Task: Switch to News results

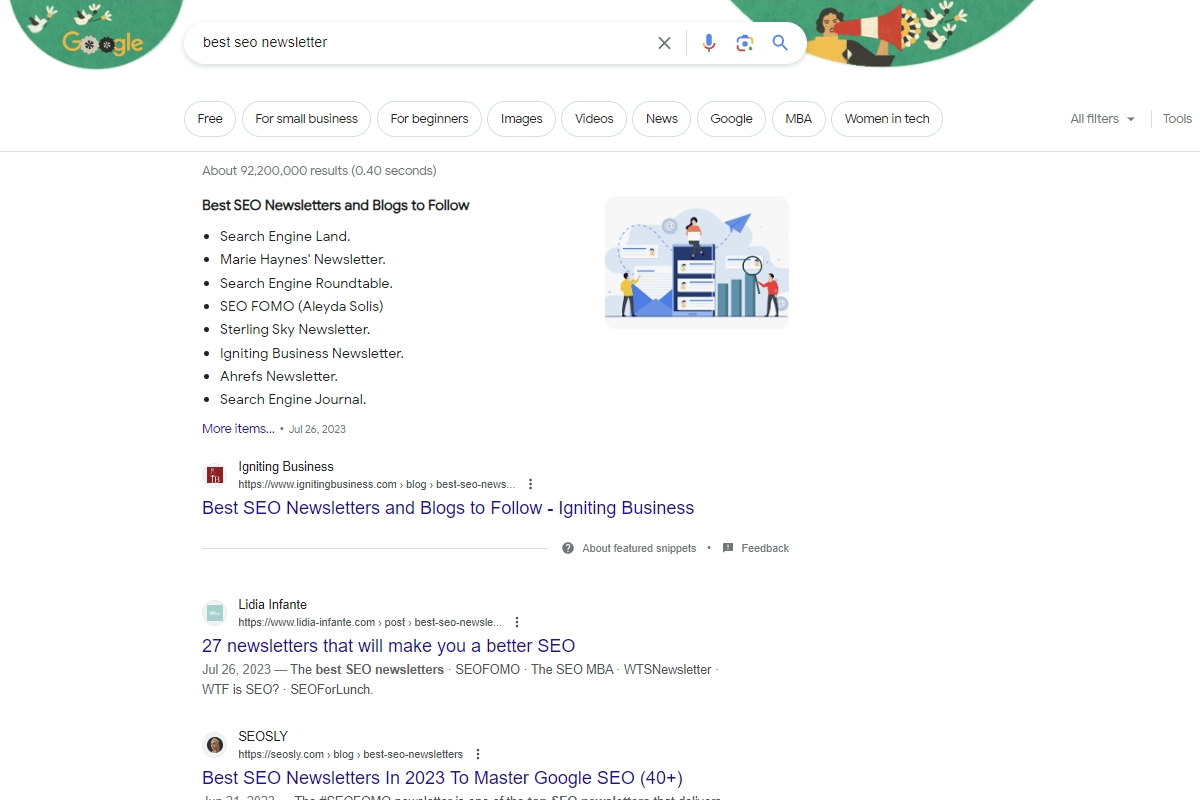Action: (662, 119)
